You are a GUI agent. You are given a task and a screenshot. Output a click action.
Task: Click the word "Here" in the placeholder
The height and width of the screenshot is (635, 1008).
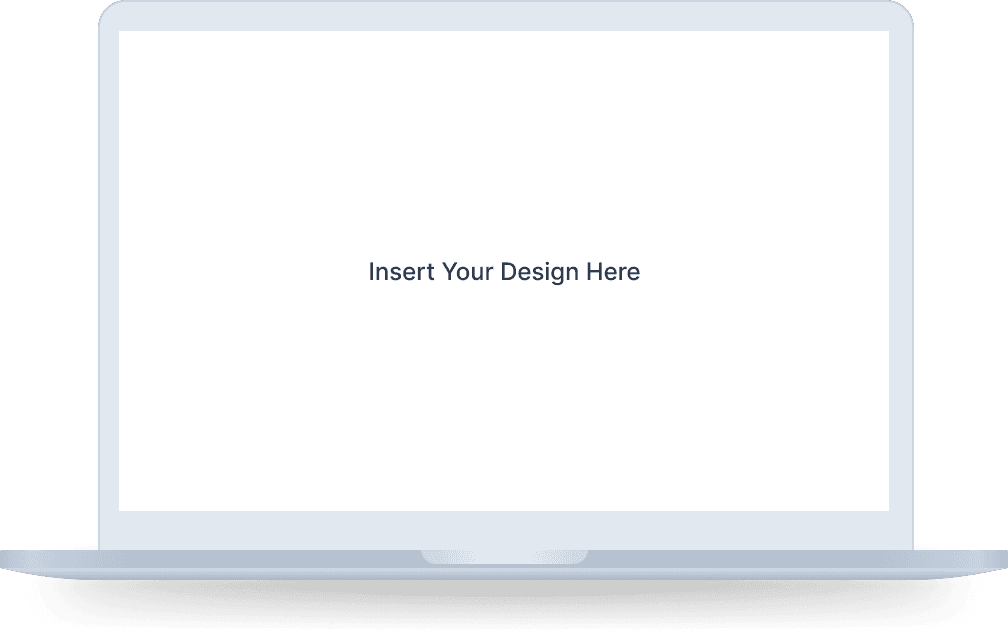[x=613, y=272]
